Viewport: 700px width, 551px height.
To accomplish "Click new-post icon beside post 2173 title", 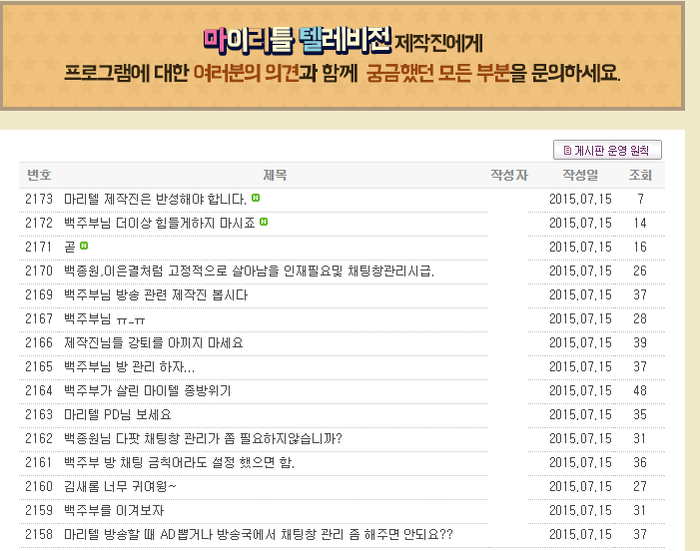I will point(256,198).
